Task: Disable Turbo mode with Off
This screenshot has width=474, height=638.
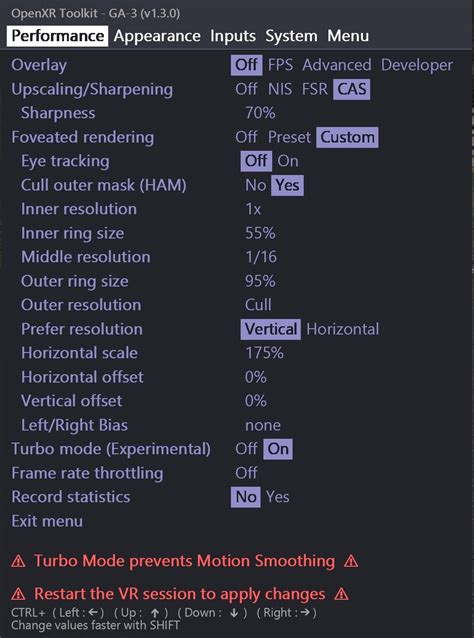Action: coord(246,449)
